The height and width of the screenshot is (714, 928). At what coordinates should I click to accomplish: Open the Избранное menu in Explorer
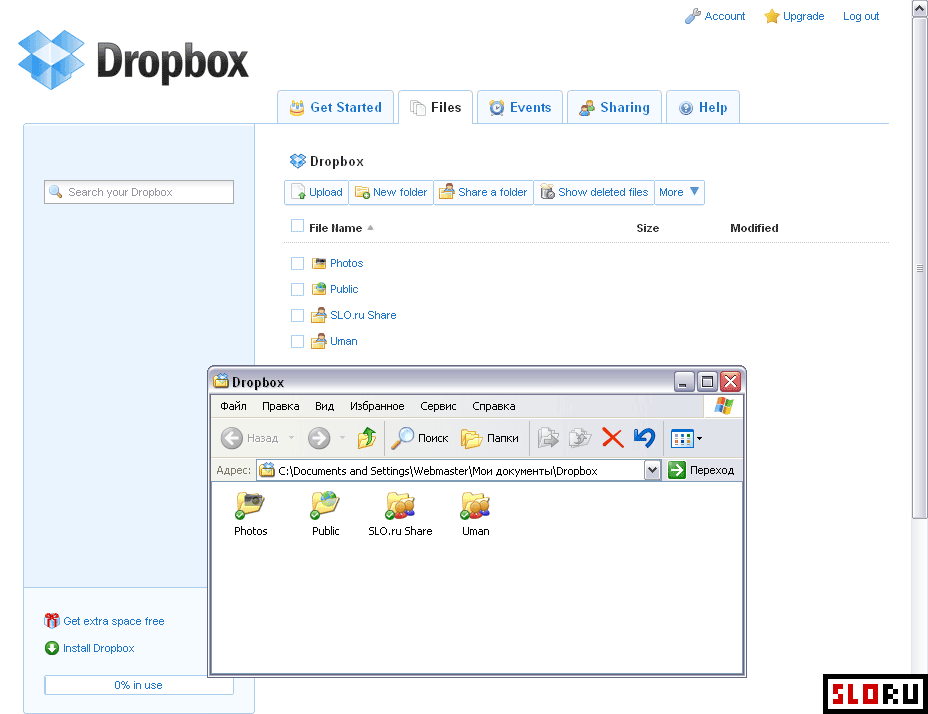377,406
